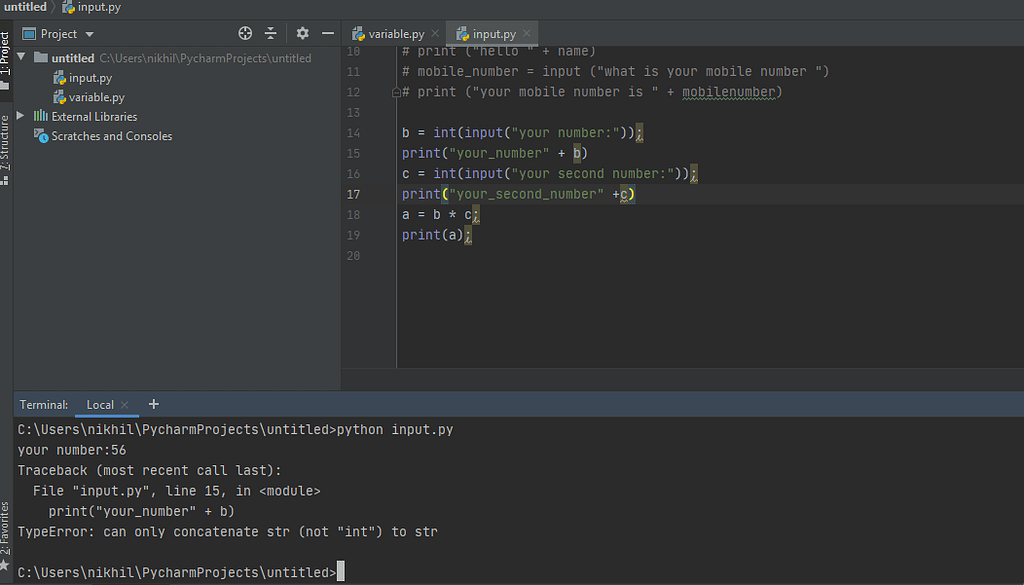Click line number 17 in gutter
The width and height of the screenshot is (1024, 585).
[353, 195]
